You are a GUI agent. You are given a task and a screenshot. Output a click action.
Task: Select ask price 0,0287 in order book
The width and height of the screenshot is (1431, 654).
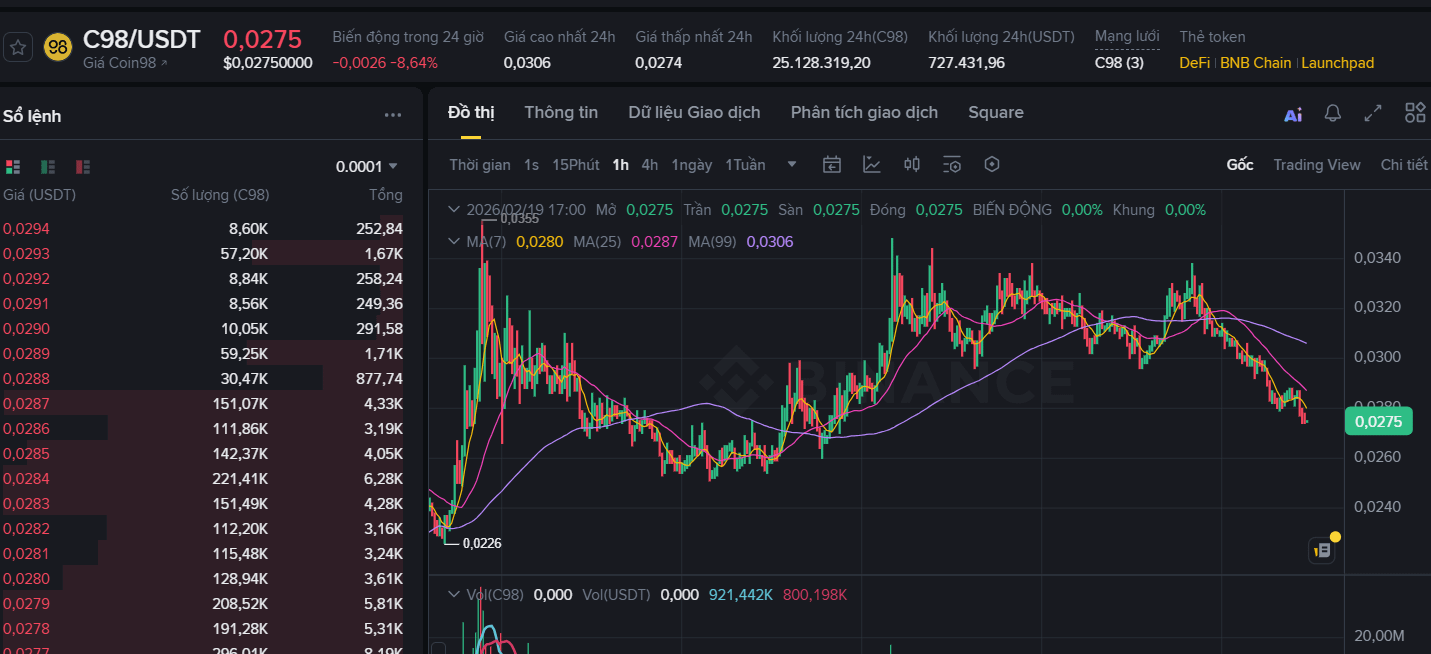pyautogui.click(x=26, y=404)
